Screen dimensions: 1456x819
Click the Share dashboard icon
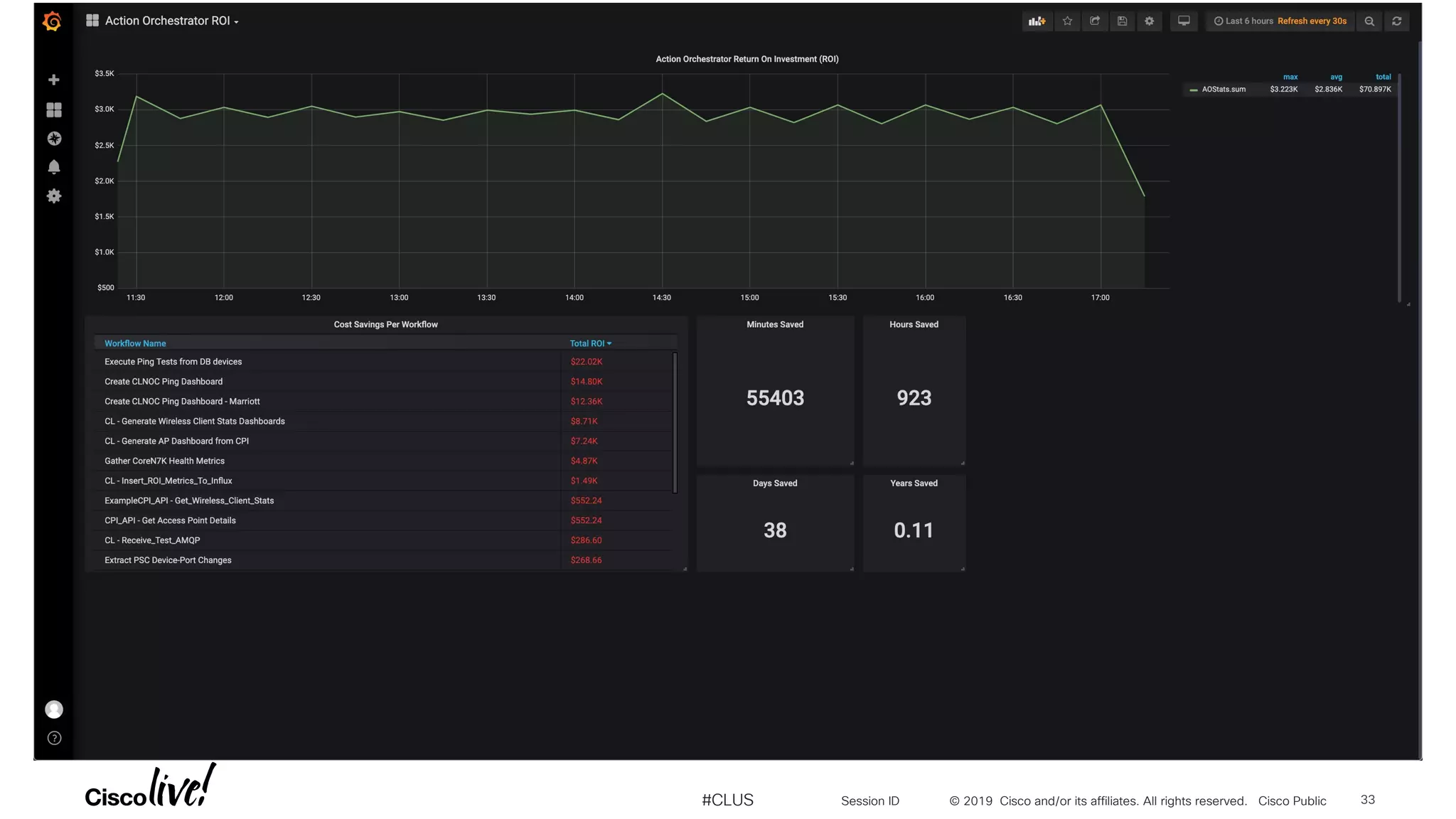(x=1095, y=21)
